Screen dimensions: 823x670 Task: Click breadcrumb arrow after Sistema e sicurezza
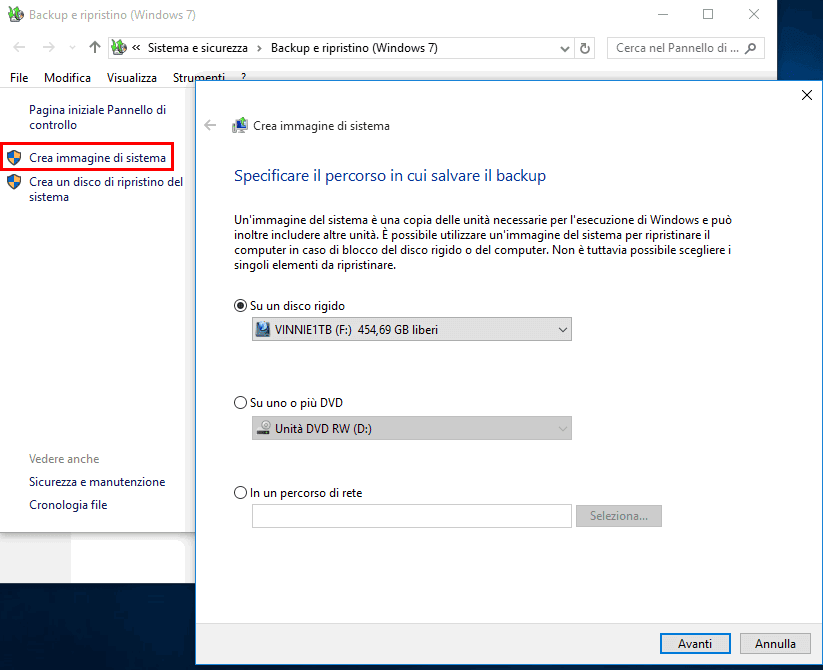coord(259,48)
